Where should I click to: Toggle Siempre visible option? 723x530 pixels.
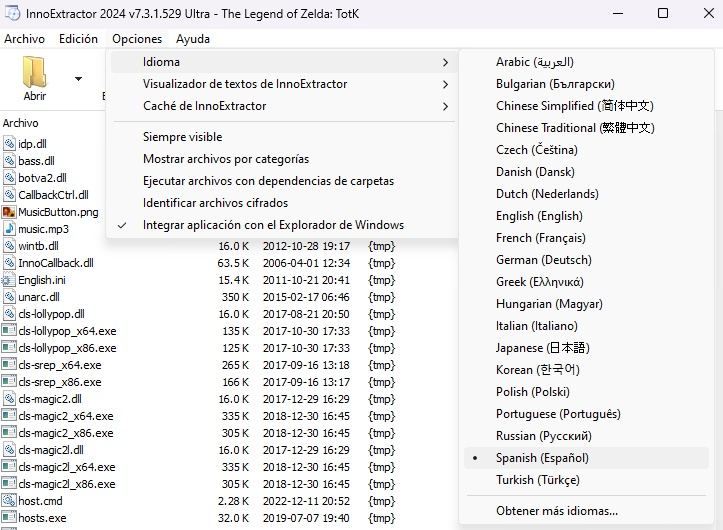tap(284, 137)
